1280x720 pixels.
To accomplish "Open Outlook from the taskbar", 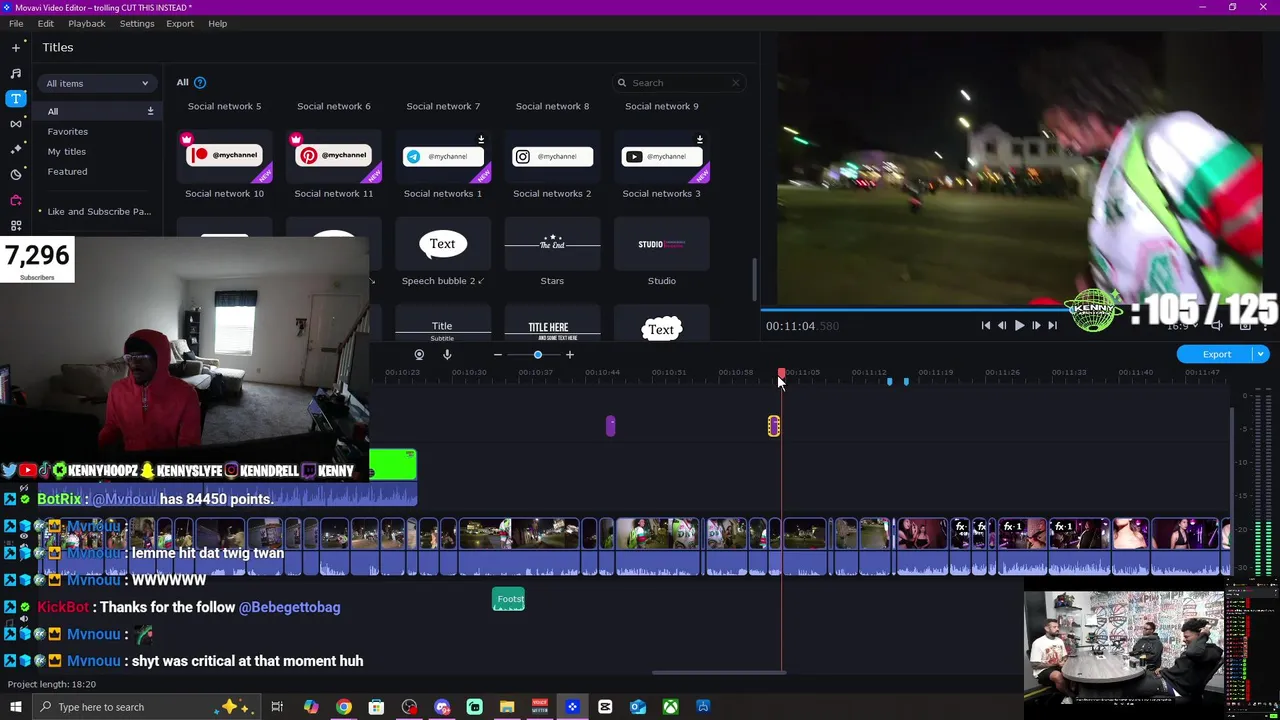I will pos(638,707).
